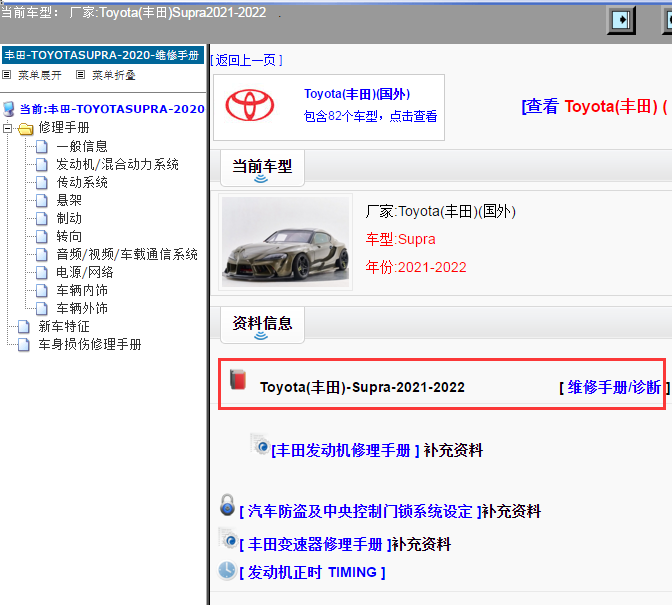Open 发动机/混合动力系统 tree entry
The width and height of the screenshot is (672, 605).
[117, 165]
